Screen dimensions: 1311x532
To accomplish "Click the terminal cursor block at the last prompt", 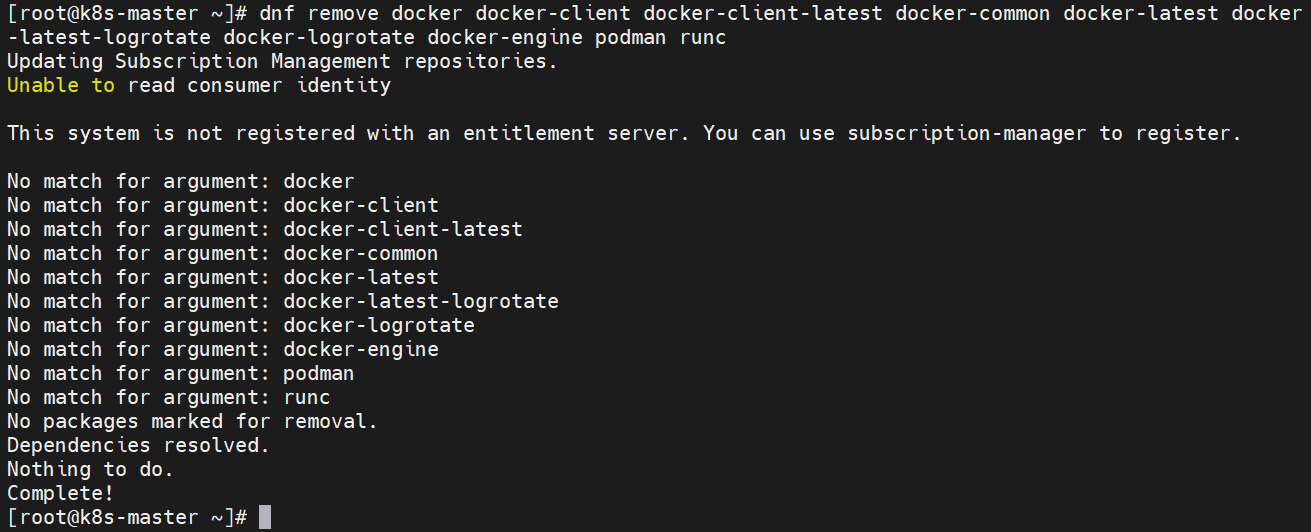I will pyautogui.click(x=264, y=517).
